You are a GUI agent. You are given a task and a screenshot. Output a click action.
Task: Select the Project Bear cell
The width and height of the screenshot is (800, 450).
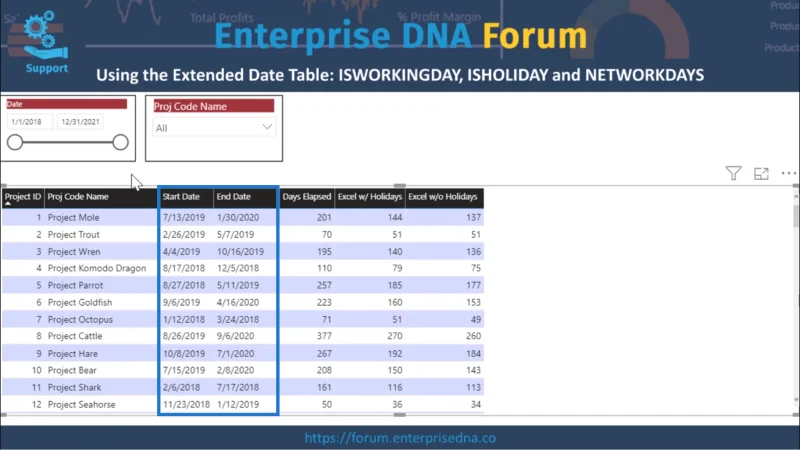[72, 370]
